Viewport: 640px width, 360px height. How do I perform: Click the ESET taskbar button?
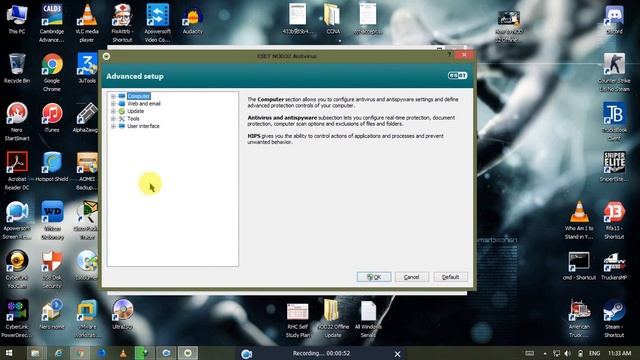(188, 353)
